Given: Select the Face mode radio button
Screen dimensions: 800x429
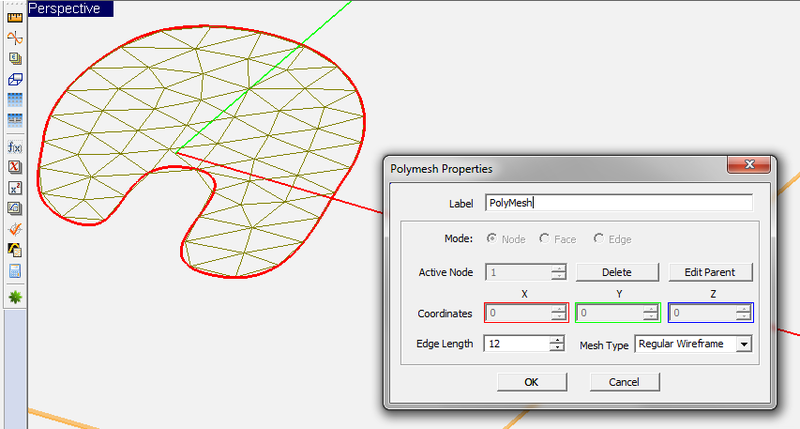Looking at the screenshot, I should (x=544, y=239).
